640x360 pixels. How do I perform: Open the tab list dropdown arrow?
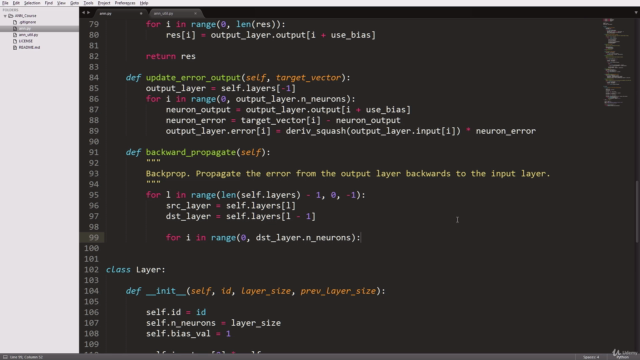[636, 13]
